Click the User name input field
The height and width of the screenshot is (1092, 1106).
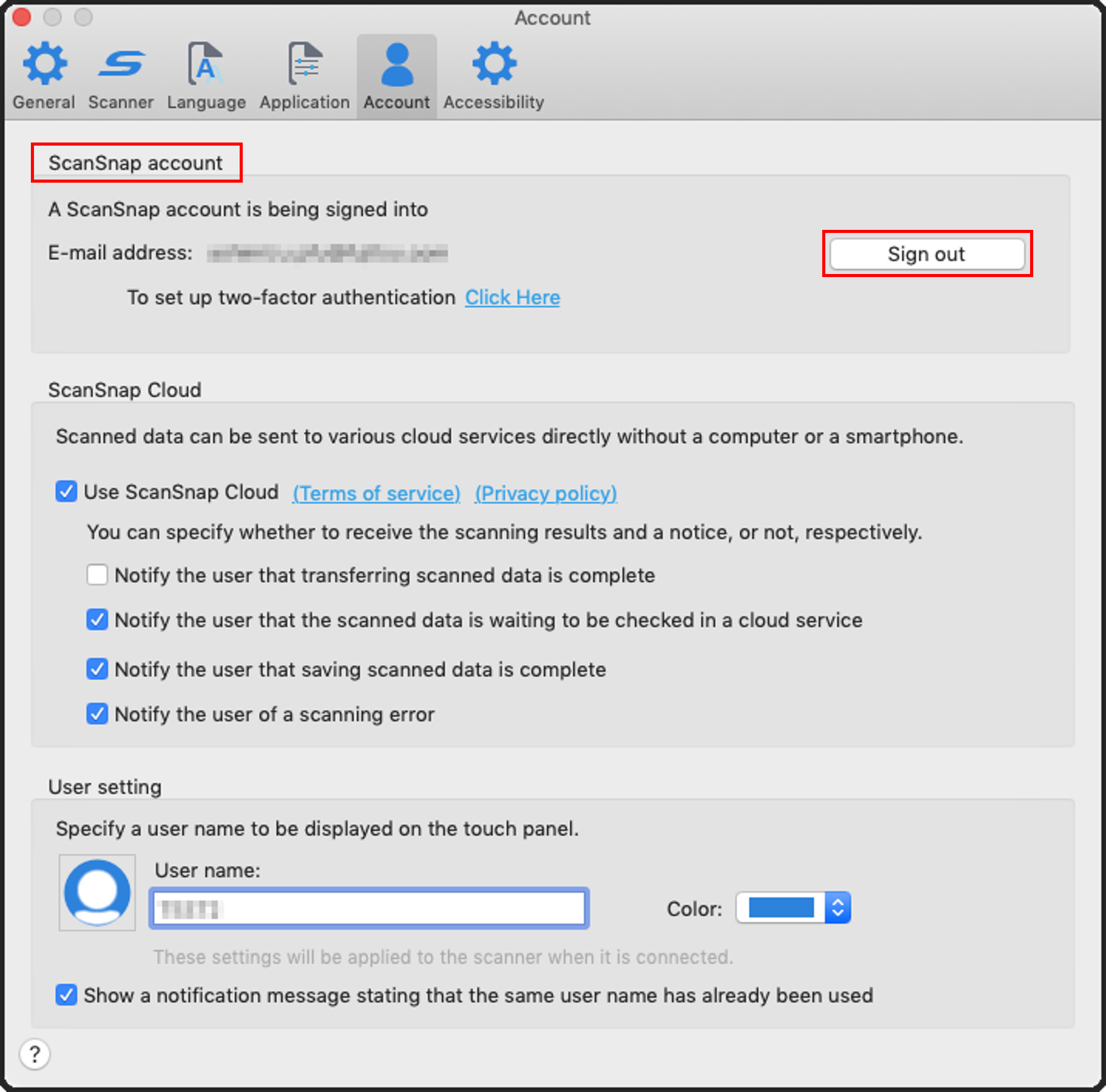point(369,908)
